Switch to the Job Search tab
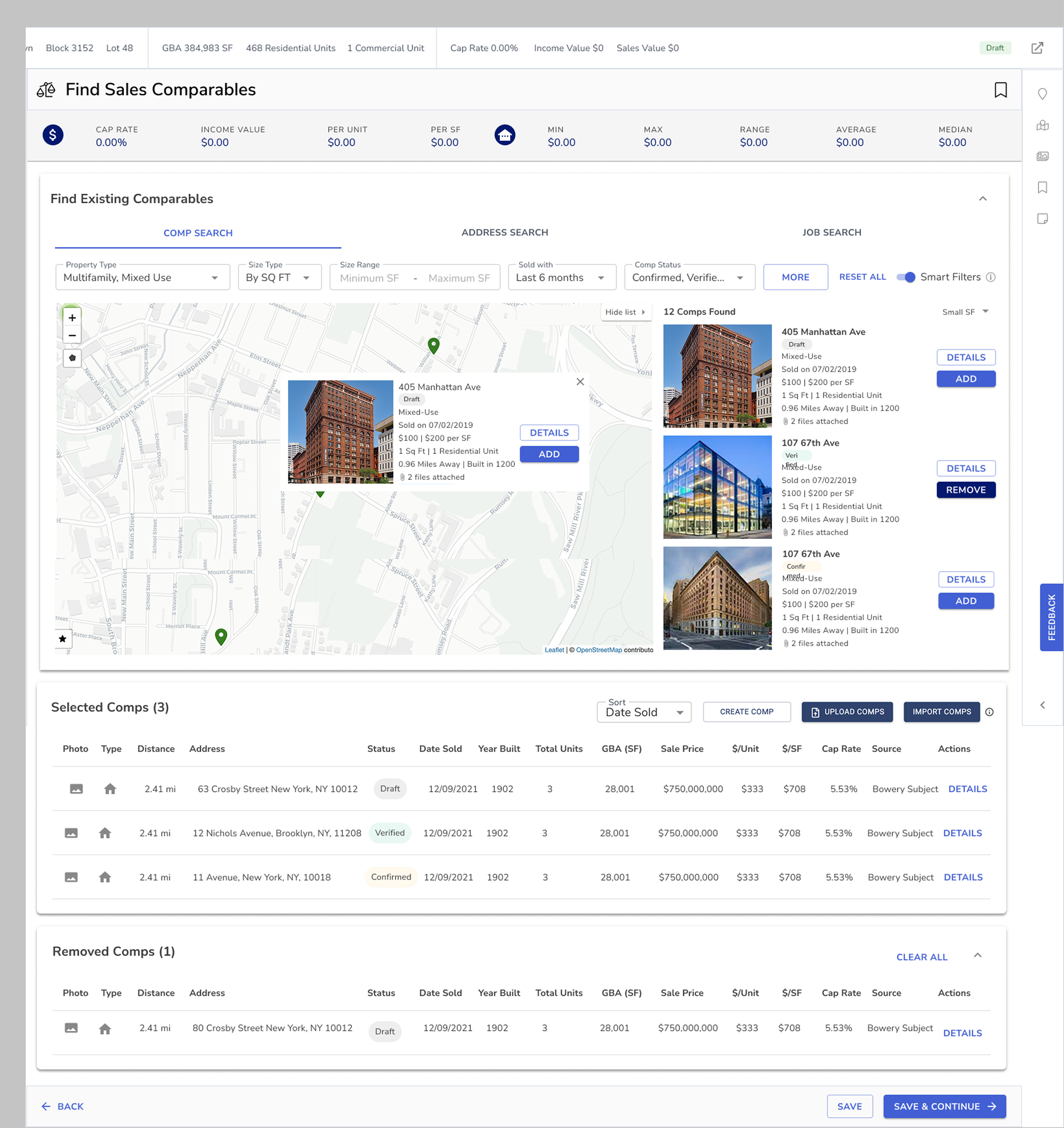The height and width of the screenshot is (1128, 1064). pos(831,233)
